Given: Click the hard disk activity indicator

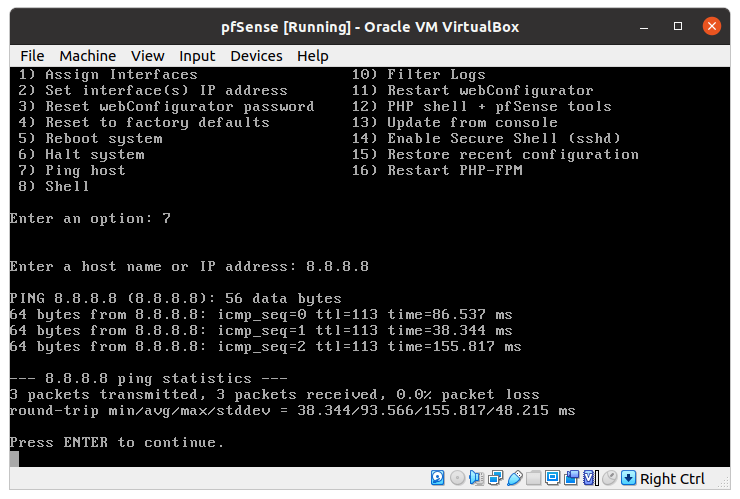Looking at the screenshot, I should pos(438,478).
